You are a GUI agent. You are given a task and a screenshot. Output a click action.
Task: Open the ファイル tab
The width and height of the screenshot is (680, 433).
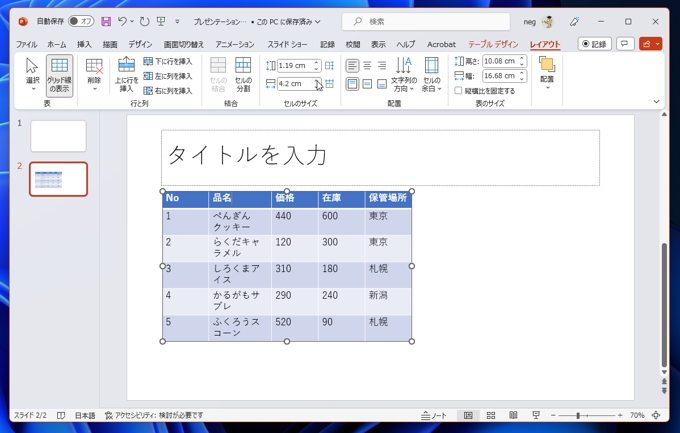click(x=26, y=44)
